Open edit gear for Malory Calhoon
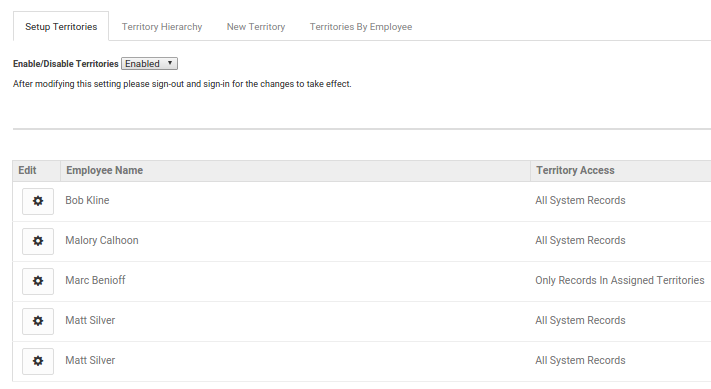 pos(38,241)
